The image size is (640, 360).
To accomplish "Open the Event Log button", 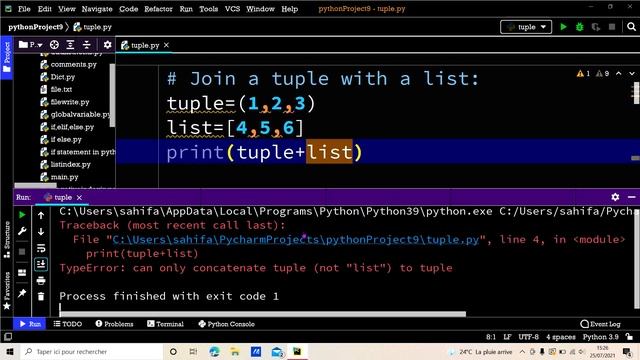I will click(600, 324).
